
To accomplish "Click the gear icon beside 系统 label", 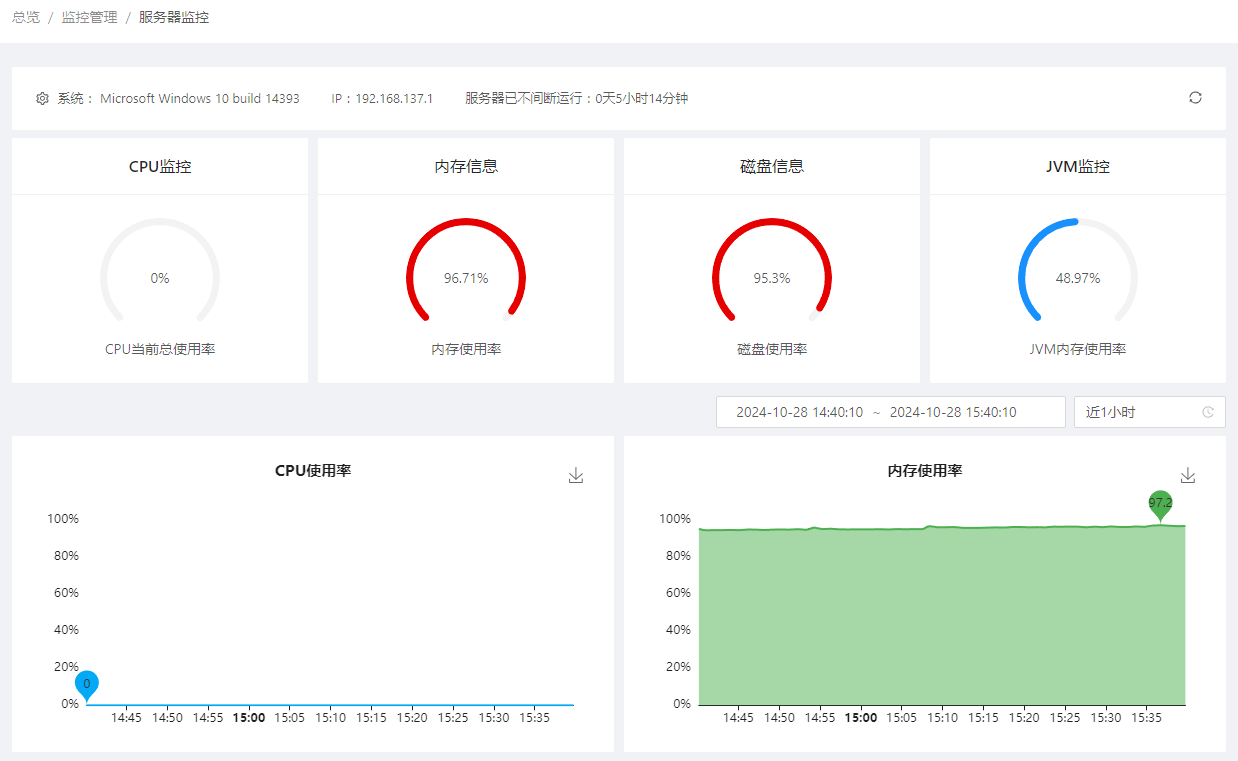I will click(x=42, y=99).
